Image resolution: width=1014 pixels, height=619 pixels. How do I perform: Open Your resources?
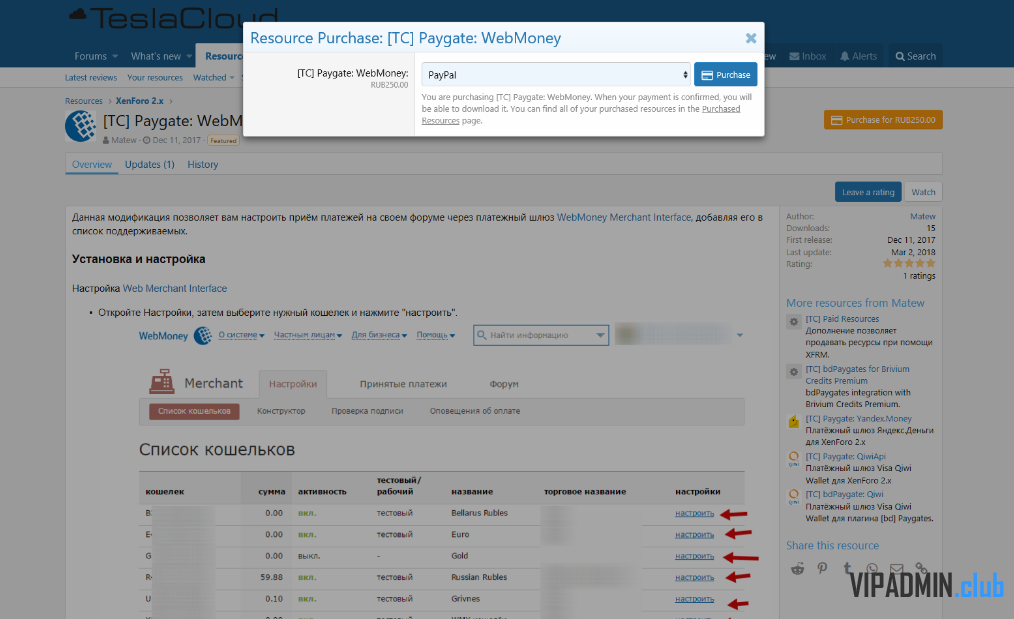coord(155,78)
